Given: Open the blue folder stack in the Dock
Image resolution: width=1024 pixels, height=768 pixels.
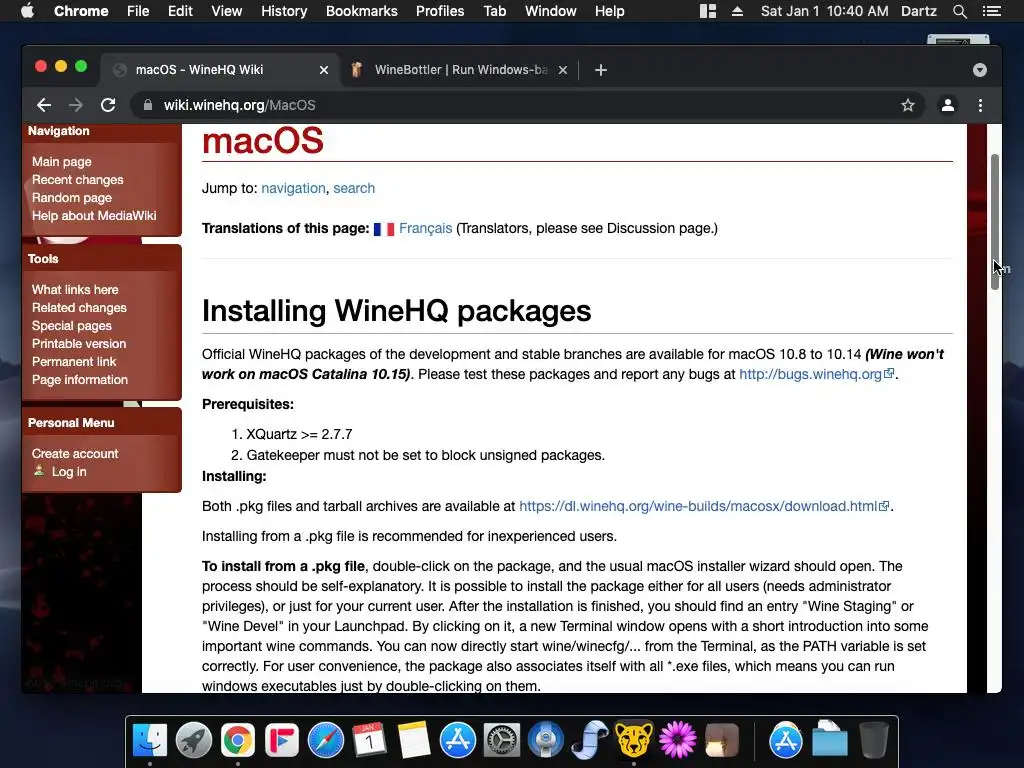Looking at the screenshot, I should tap(829, 741).
